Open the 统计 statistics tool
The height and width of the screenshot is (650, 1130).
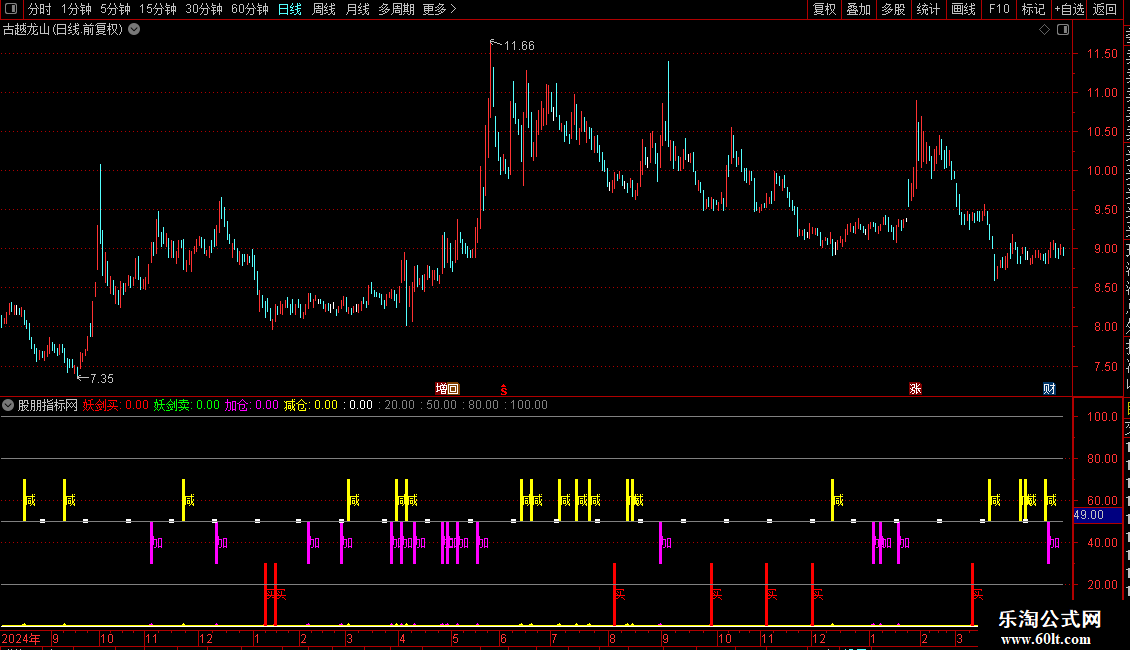[928, 9]
